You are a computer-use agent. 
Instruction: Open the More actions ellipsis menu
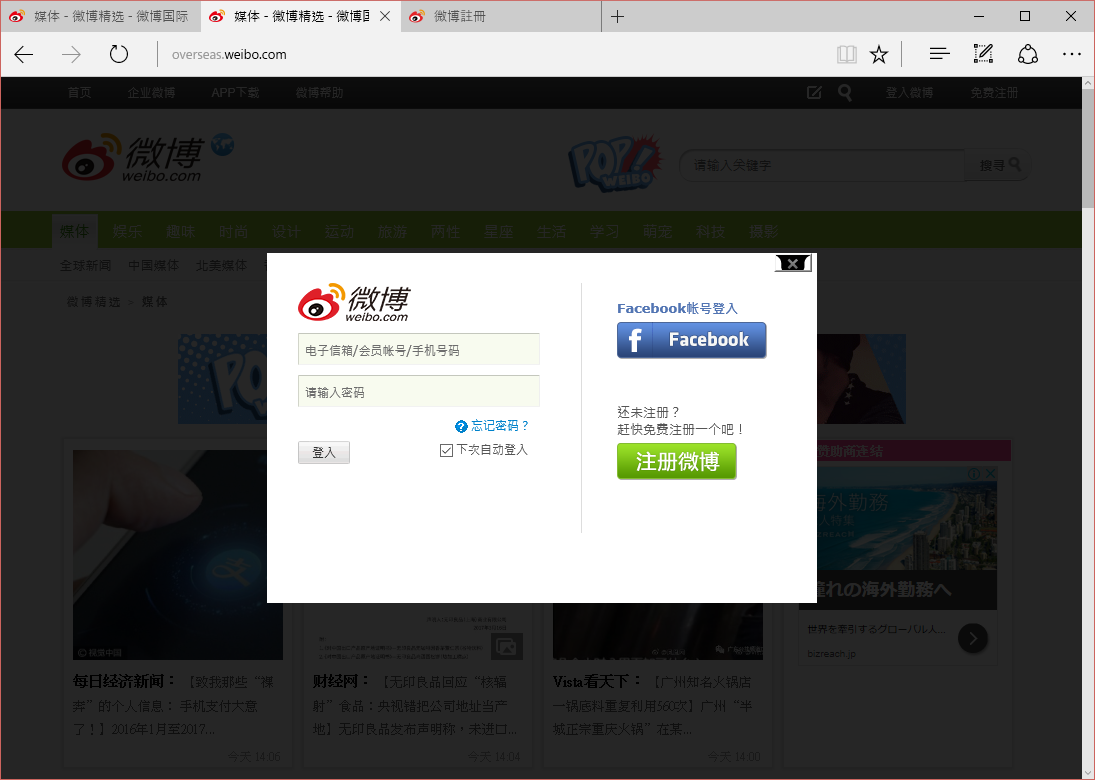(1071, 54)
